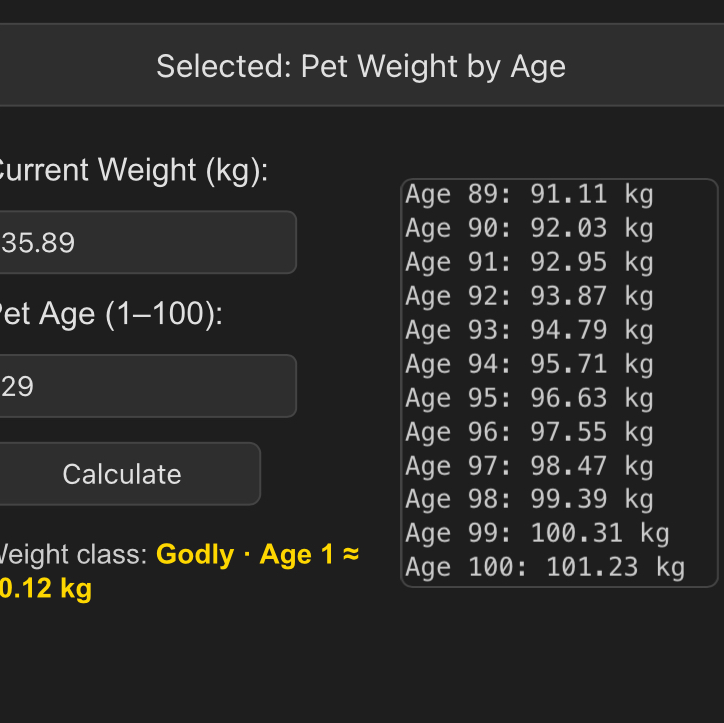The height and width of the screenshot is (723, 724).
Task: Pick the Age 94: 95.71 kg entry
Action: pos(529,364)
